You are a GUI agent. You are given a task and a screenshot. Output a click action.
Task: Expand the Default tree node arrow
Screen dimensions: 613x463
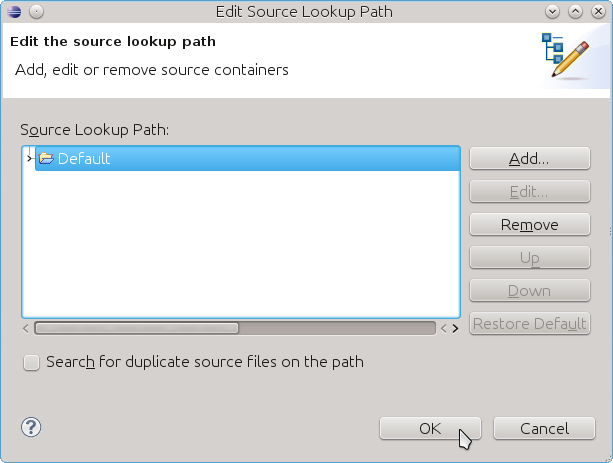tap(29, 158)
